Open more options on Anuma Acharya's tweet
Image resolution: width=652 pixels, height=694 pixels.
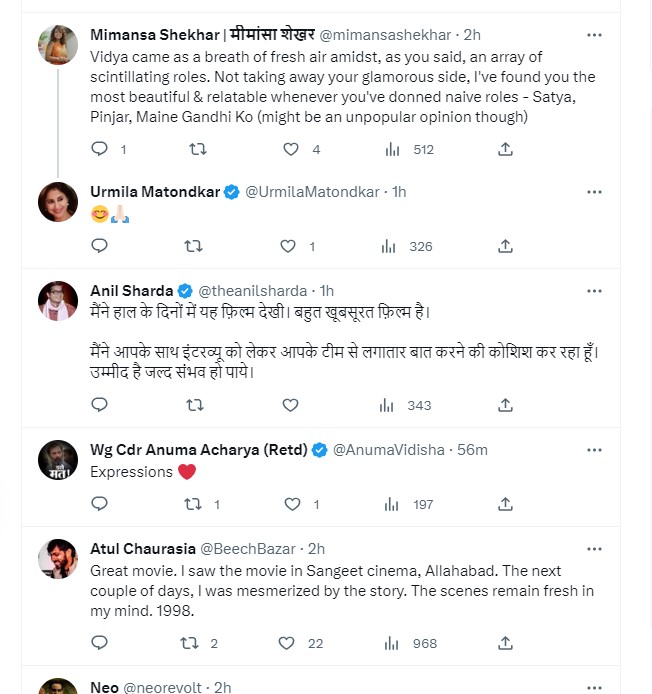point(595,449)
